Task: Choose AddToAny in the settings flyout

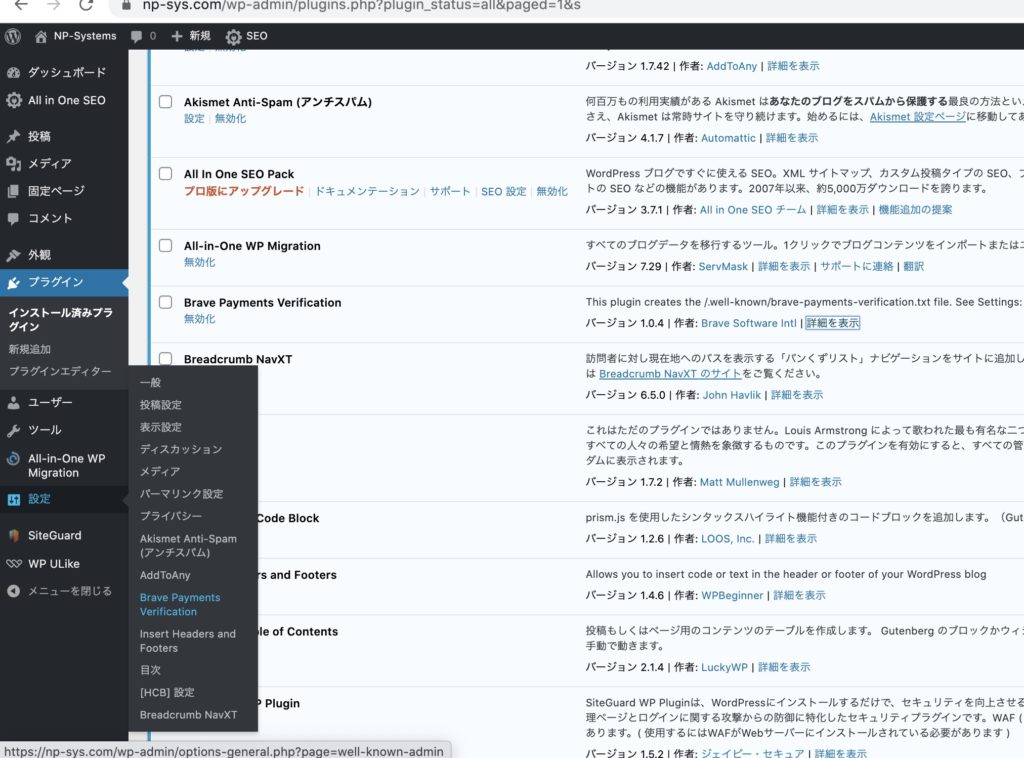Action: (x=165, y=575)
